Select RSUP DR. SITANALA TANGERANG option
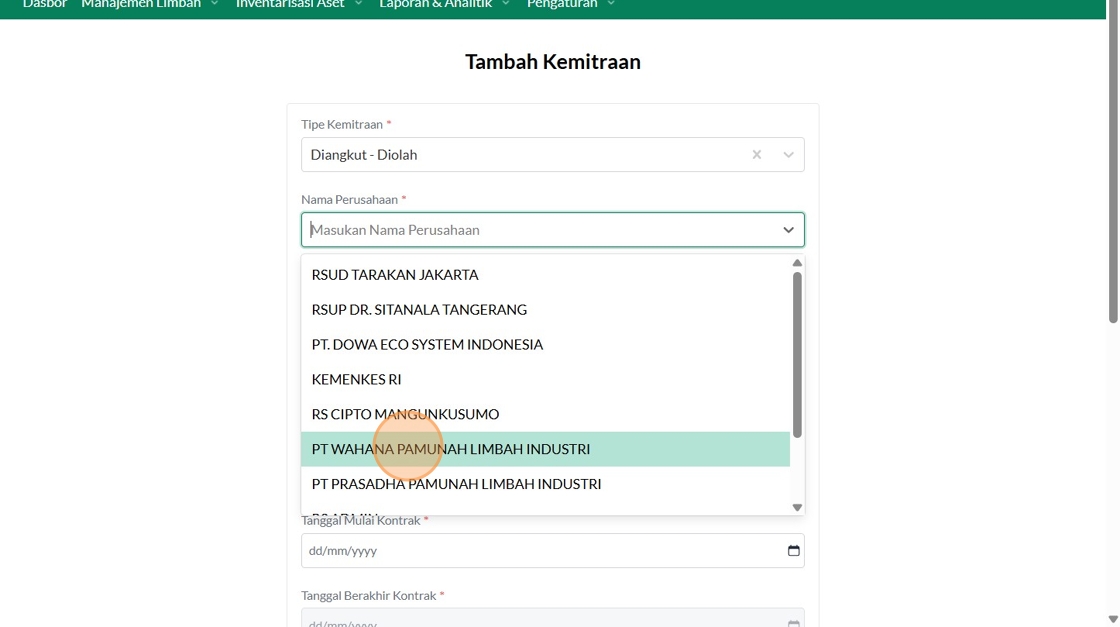 pos(545,310)
